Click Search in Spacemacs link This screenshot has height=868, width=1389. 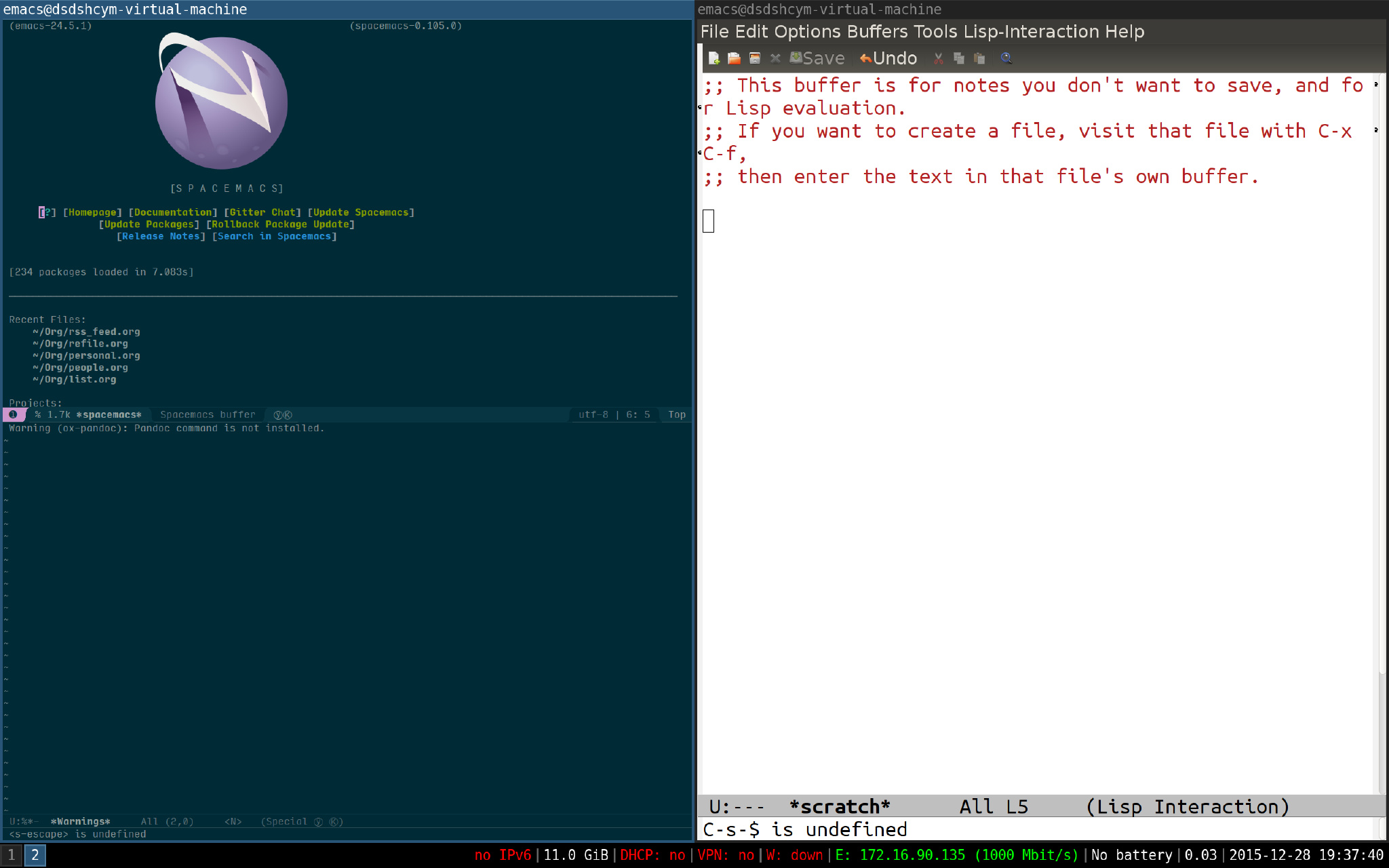(275, 236)
